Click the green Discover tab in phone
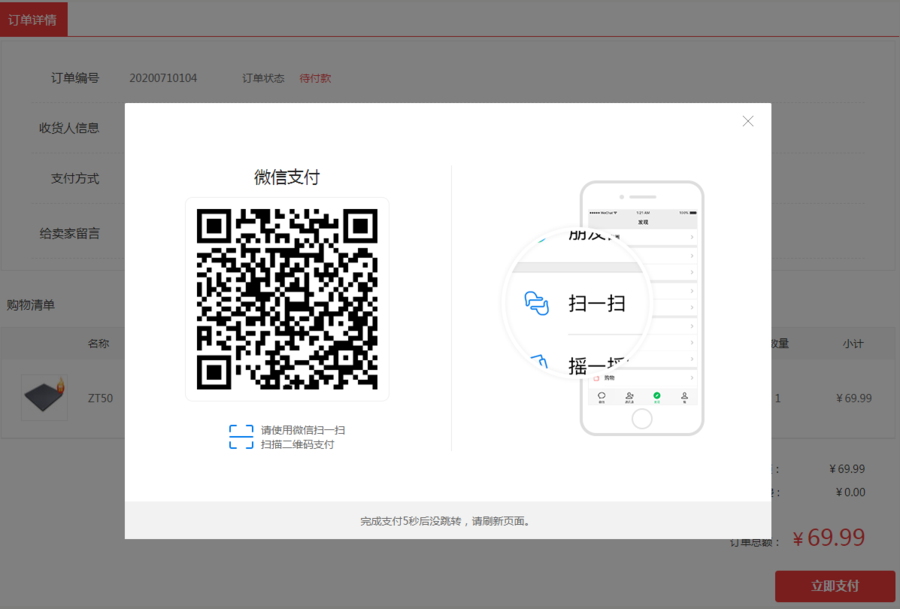This screenshot has width=900, height=609. tap(657, 397)
